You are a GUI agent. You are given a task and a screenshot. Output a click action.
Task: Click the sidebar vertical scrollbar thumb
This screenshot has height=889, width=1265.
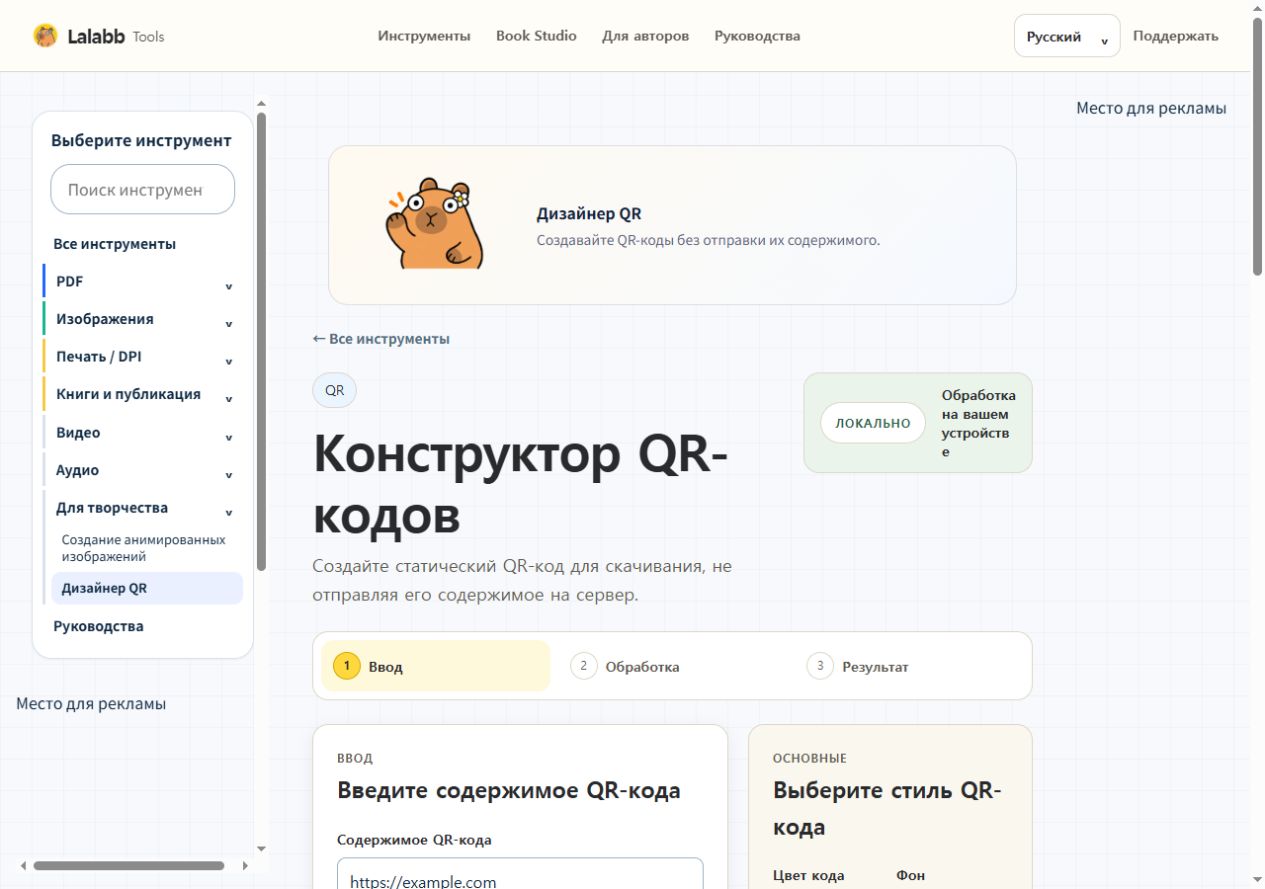pos(261,341)
